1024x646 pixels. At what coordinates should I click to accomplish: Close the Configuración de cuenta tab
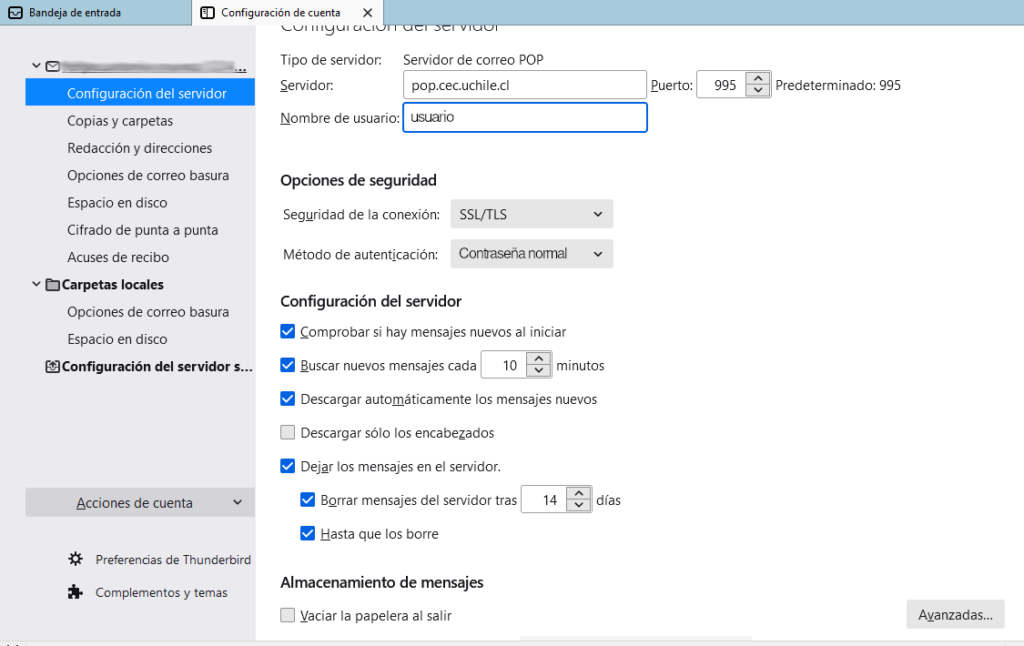pyautogui.click(x=367, y=13)
